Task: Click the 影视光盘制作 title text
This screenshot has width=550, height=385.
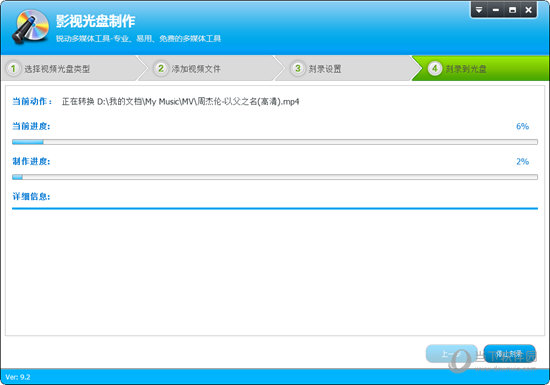Action: [95, 21]
